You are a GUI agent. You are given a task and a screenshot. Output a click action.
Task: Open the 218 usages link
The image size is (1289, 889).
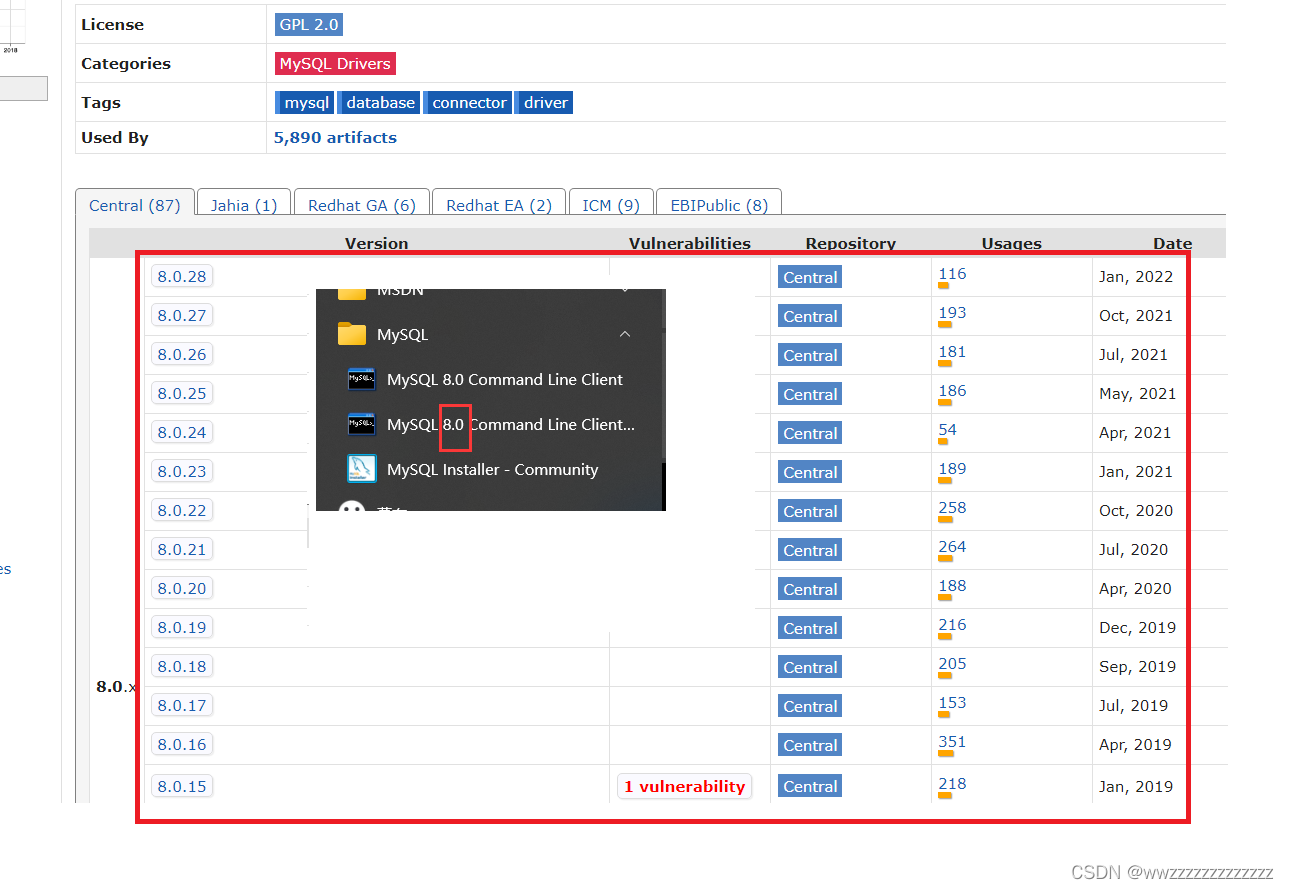click(952, 784)
